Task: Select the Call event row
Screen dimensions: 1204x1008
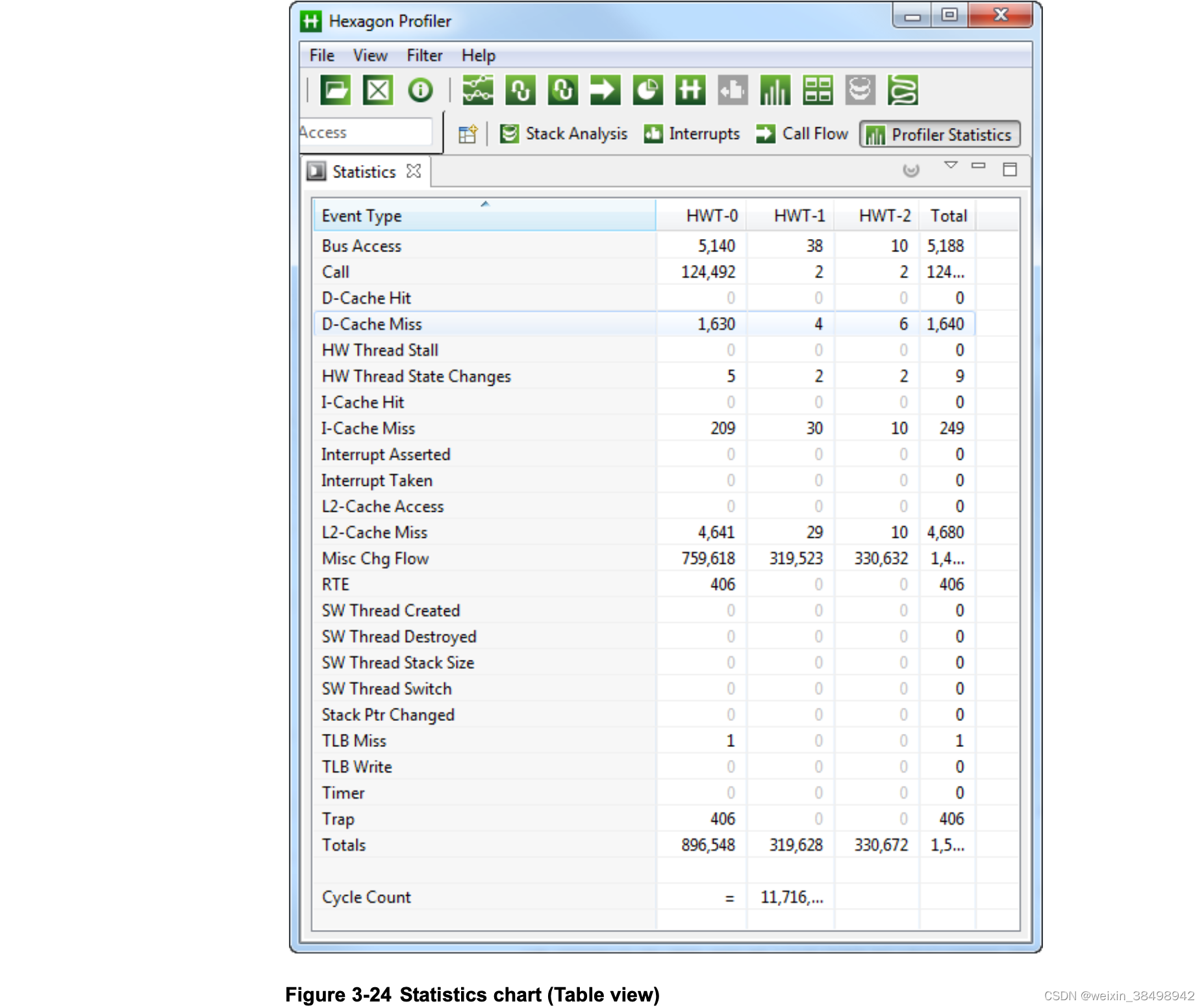Action: pos(644,272)
